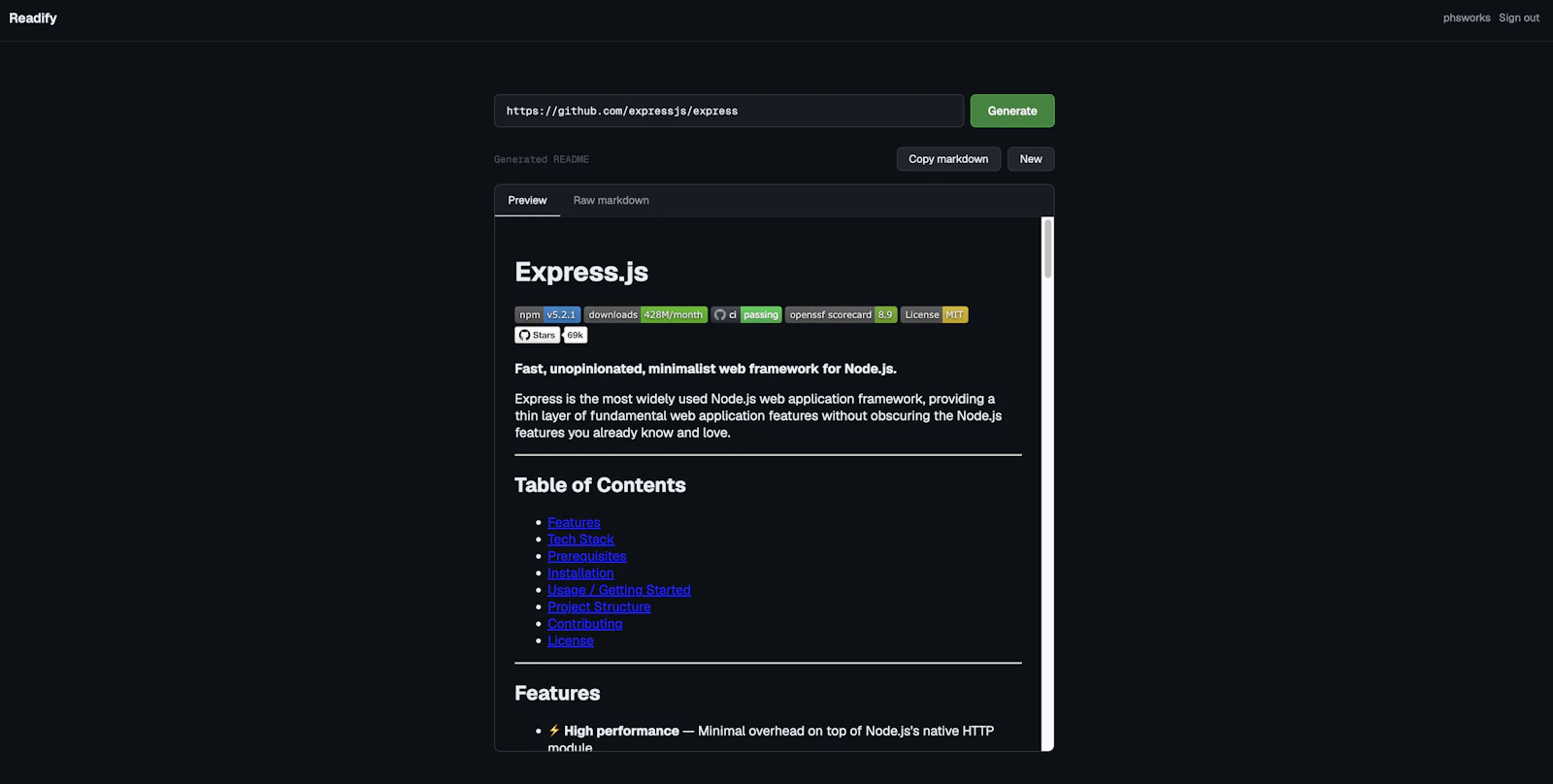Screen dimensions: 1553x784
Task: Click the green Generate button
Action: [1012, 111]
